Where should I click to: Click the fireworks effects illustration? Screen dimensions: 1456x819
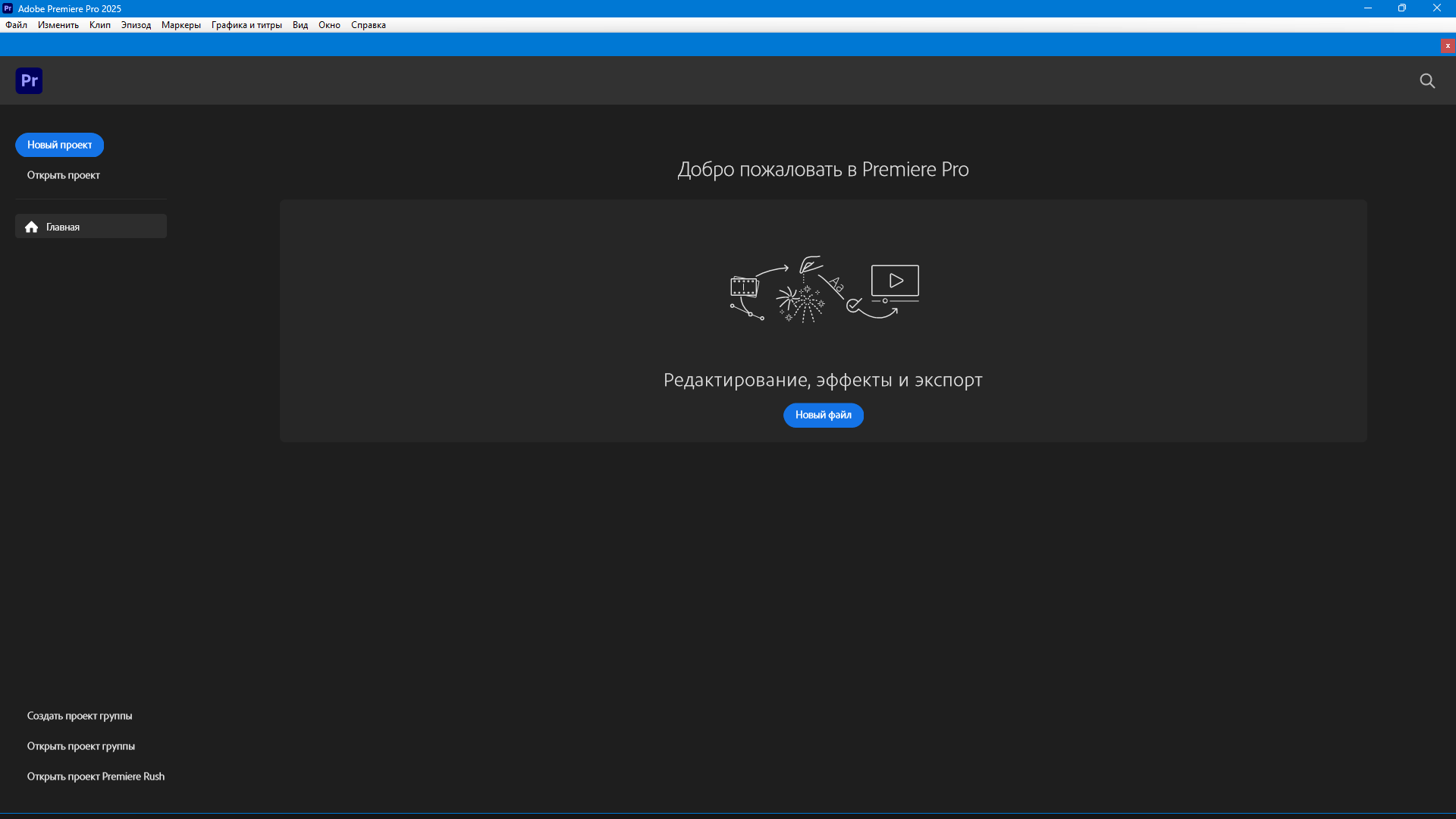coord(800,303)
